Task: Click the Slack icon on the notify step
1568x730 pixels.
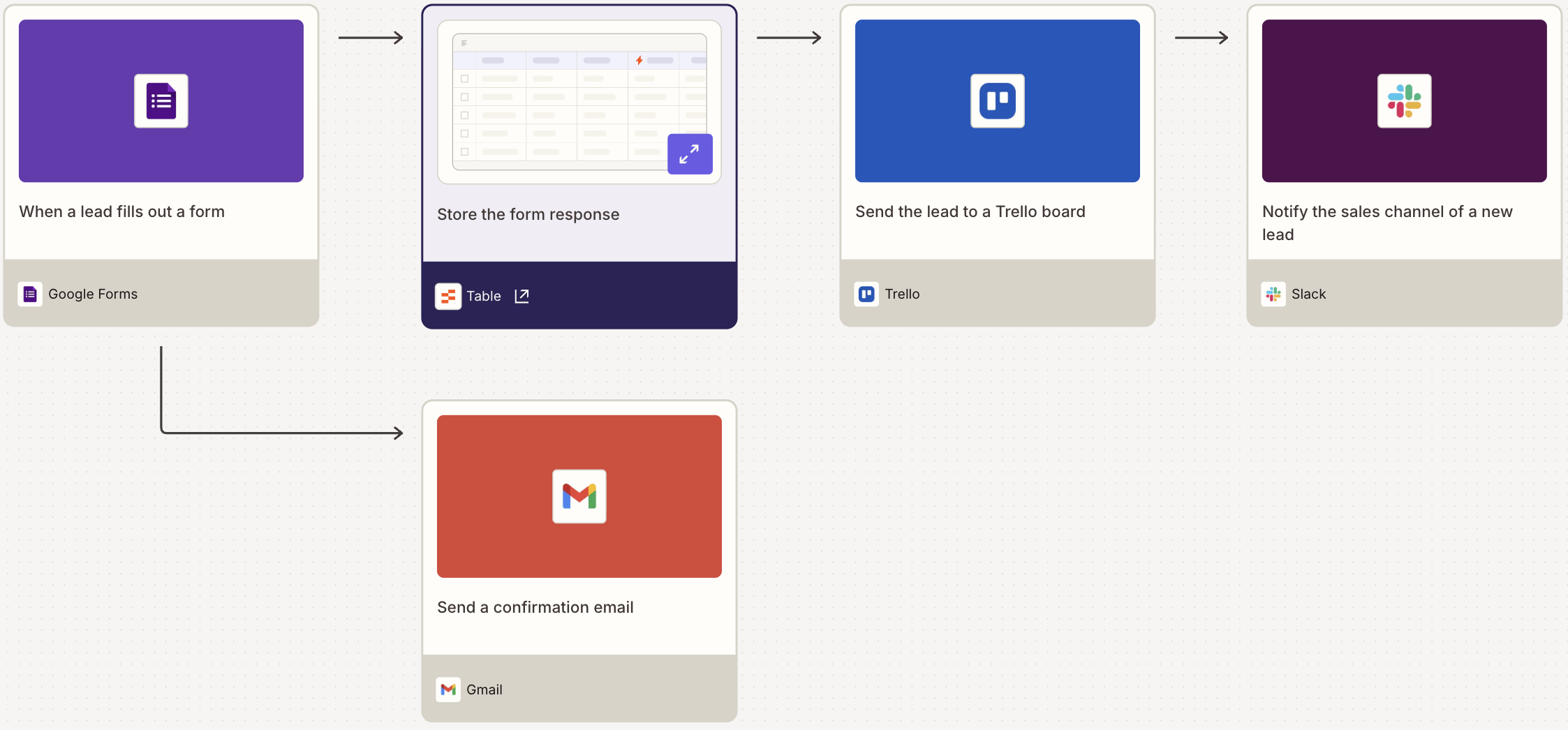Action: coord(1273,294)
